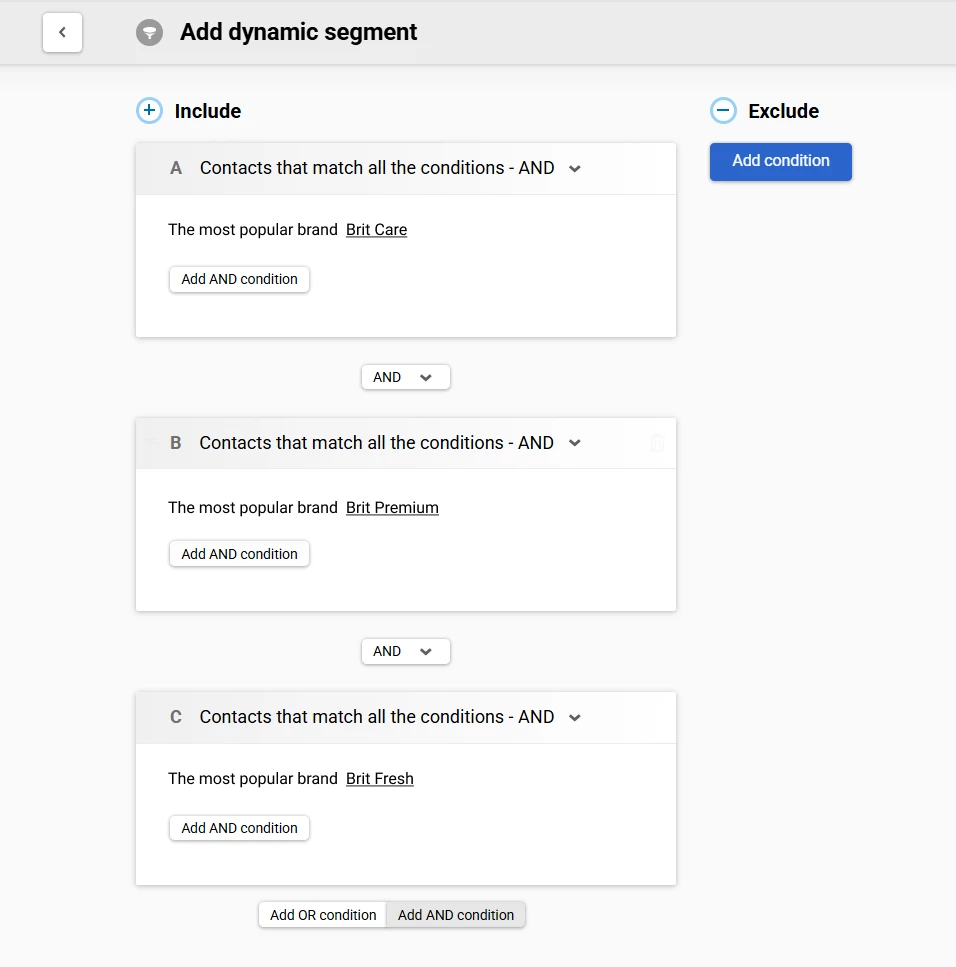Edit the Brit Premium brand value
Viewport: 956px width, 967px height.
392,508
